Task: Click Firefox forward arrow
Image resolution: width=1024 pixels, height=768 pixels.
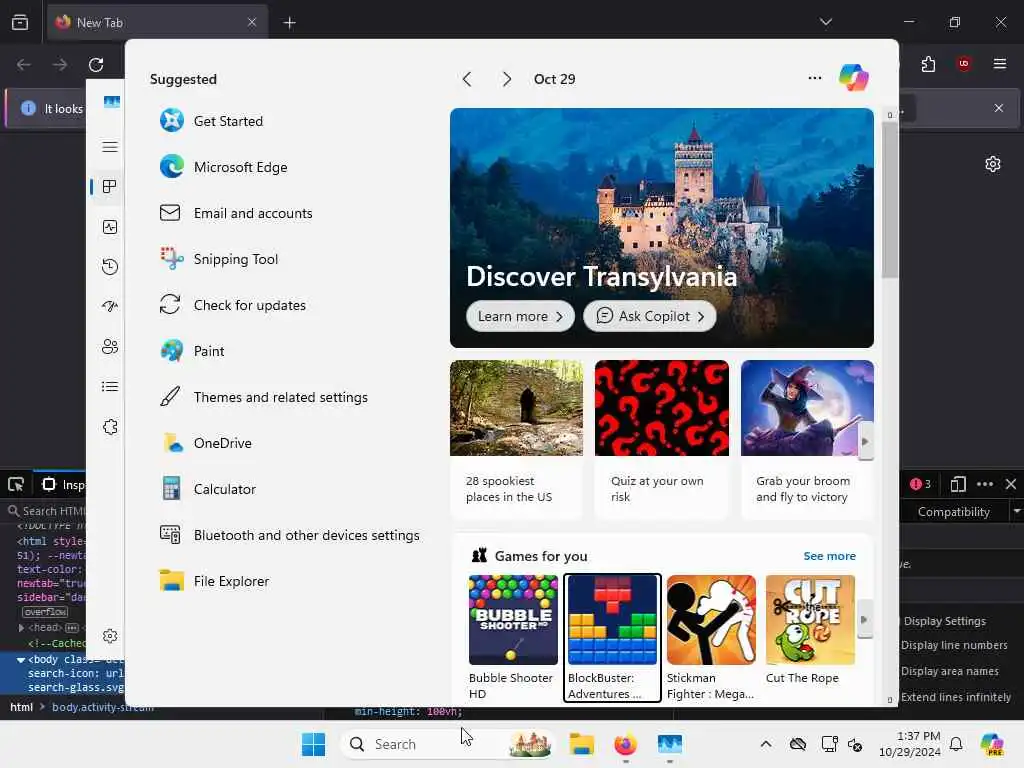Action: coord(59,65)
